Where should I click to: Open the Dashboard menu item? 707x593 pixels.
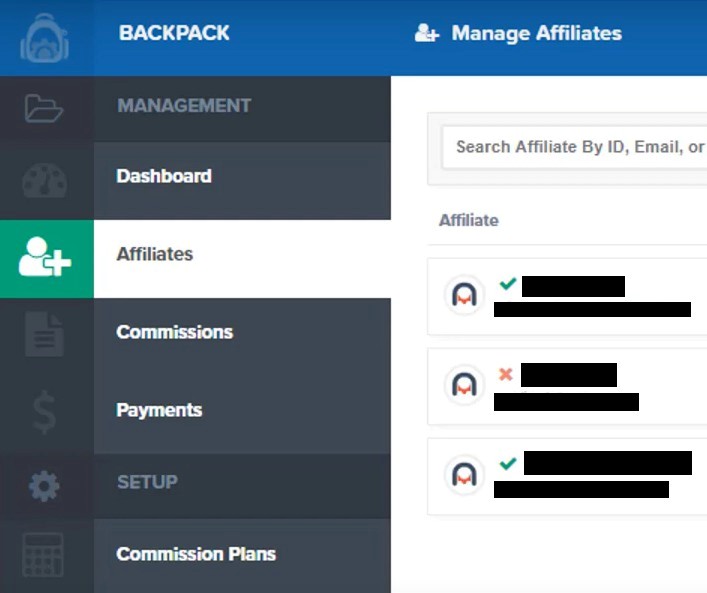(x=243, y=181)
